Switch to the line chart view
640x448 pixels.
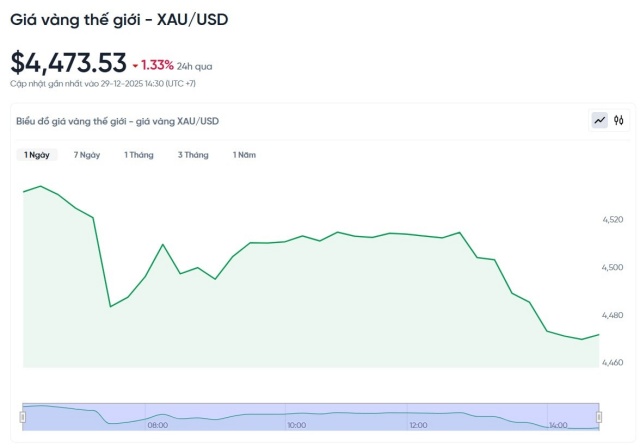coord(600,120)
